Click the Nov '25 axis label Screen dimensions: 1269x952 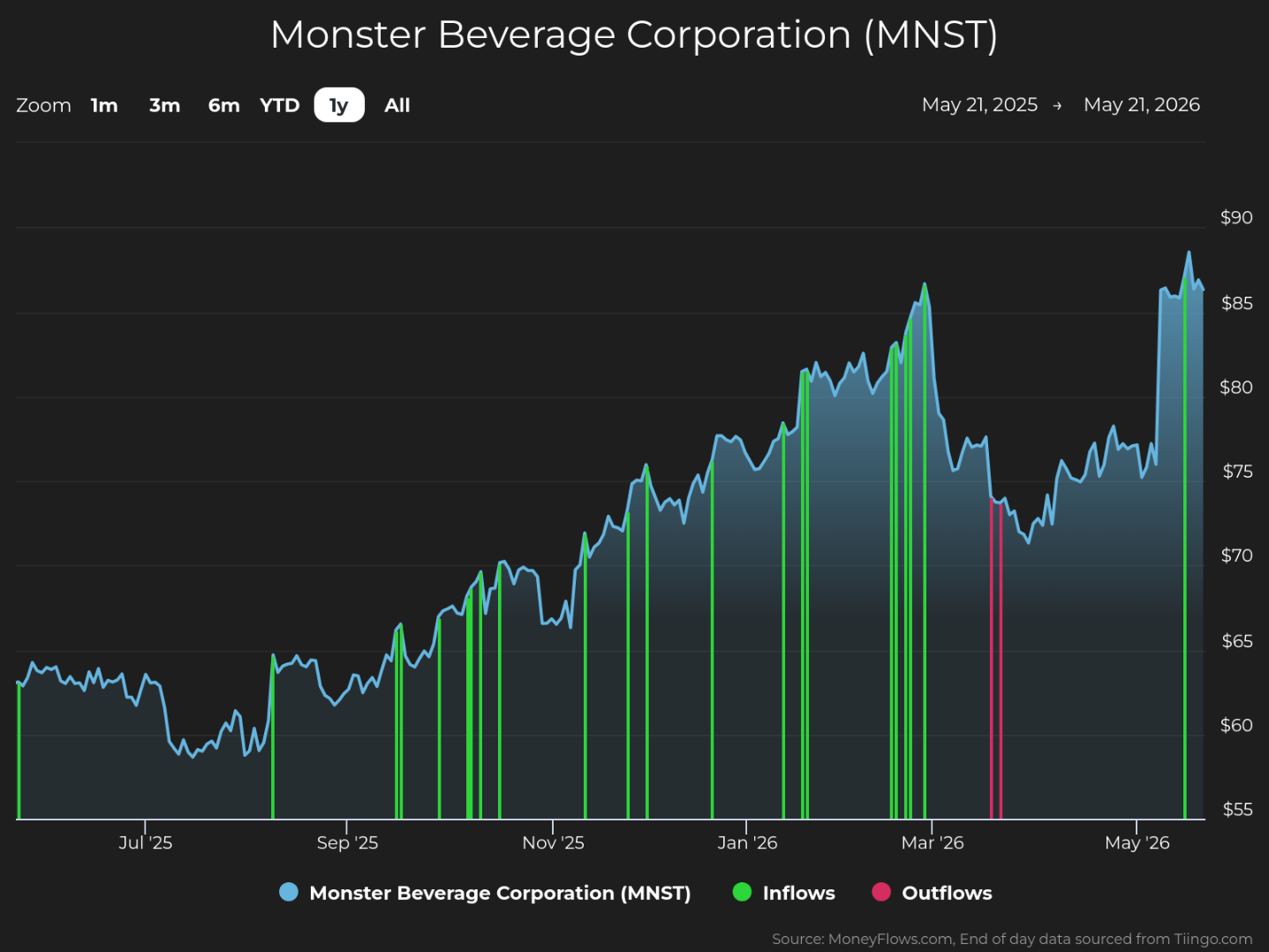coord(553,842)
